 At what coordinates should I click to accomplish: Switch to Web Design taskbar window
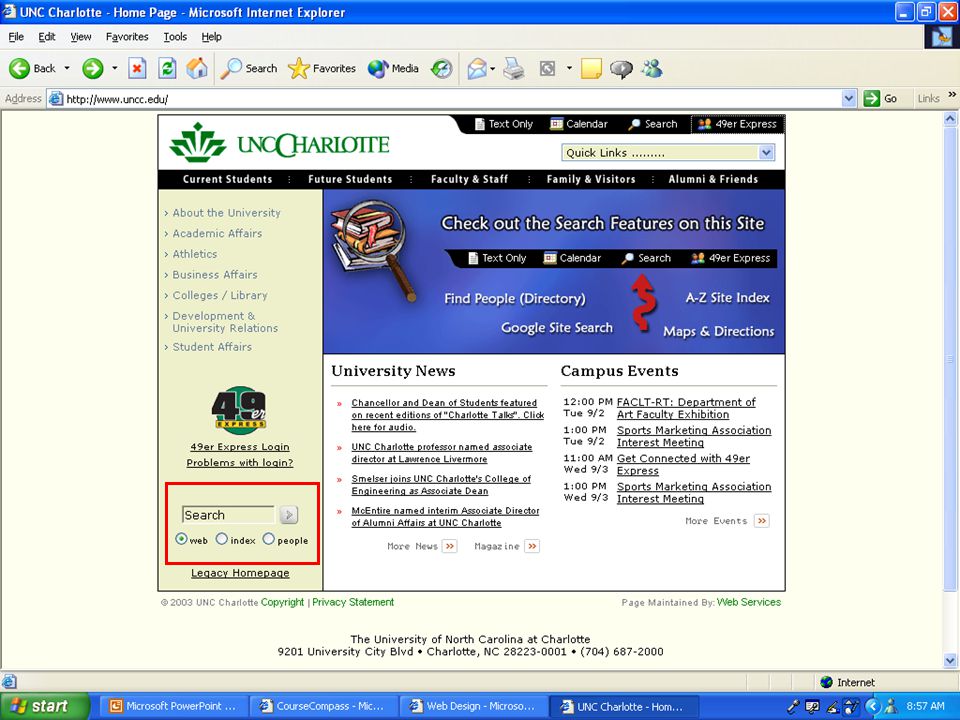click(473, 706)
